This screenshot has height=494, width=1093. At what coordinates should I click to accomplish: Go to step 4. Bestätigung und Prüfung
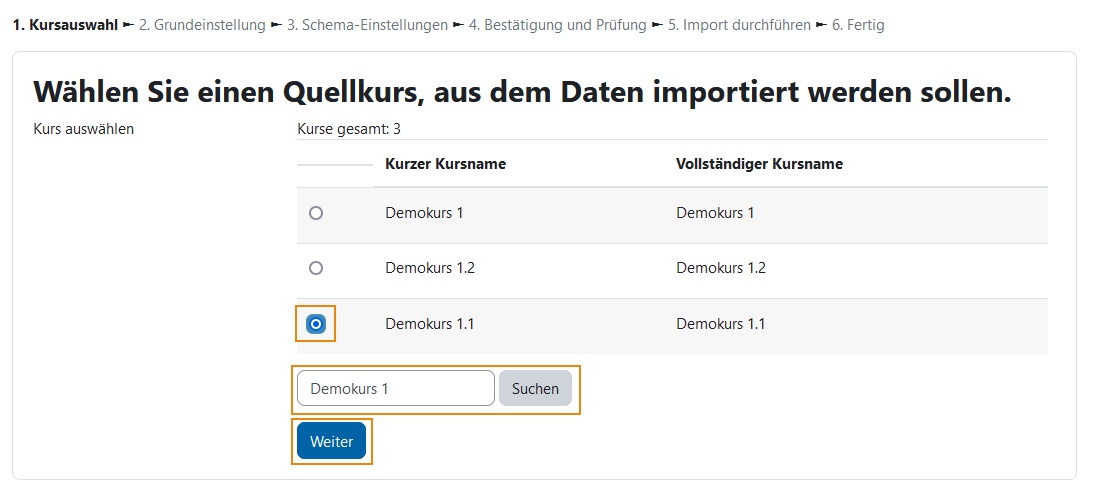coord(558,26)
